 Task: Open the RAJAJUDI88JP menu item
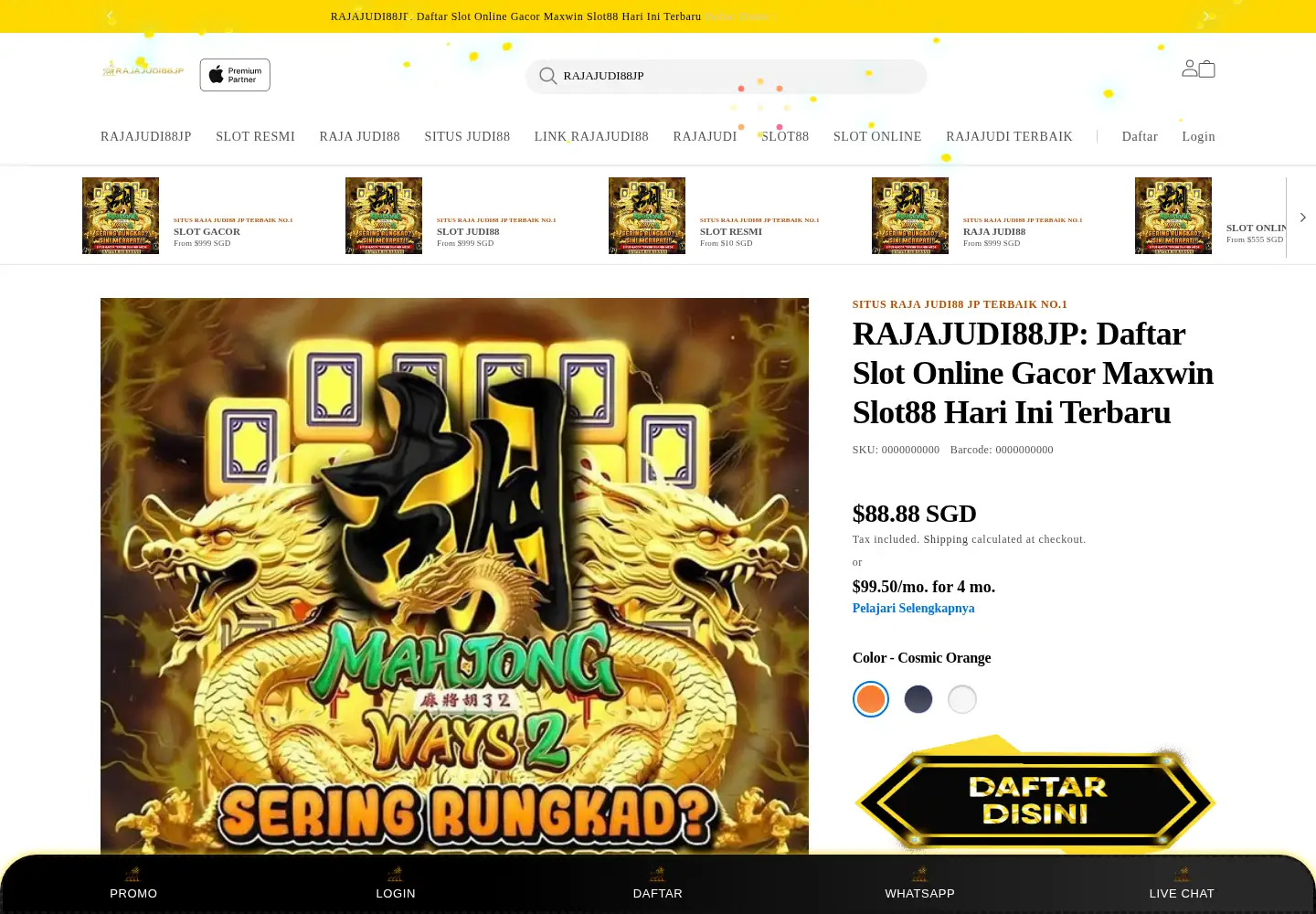tap(146, 136)
